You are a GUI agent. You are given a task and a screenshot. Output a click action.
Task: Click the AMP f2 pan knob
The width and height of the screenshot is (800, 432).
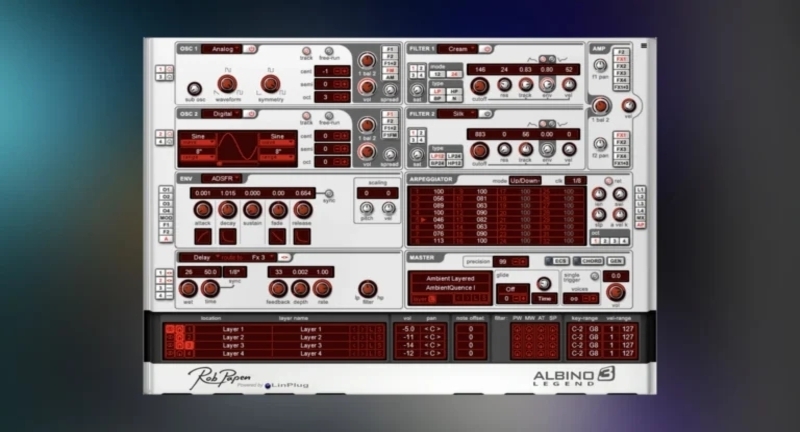pyautogui.click(x=600, y=144)
